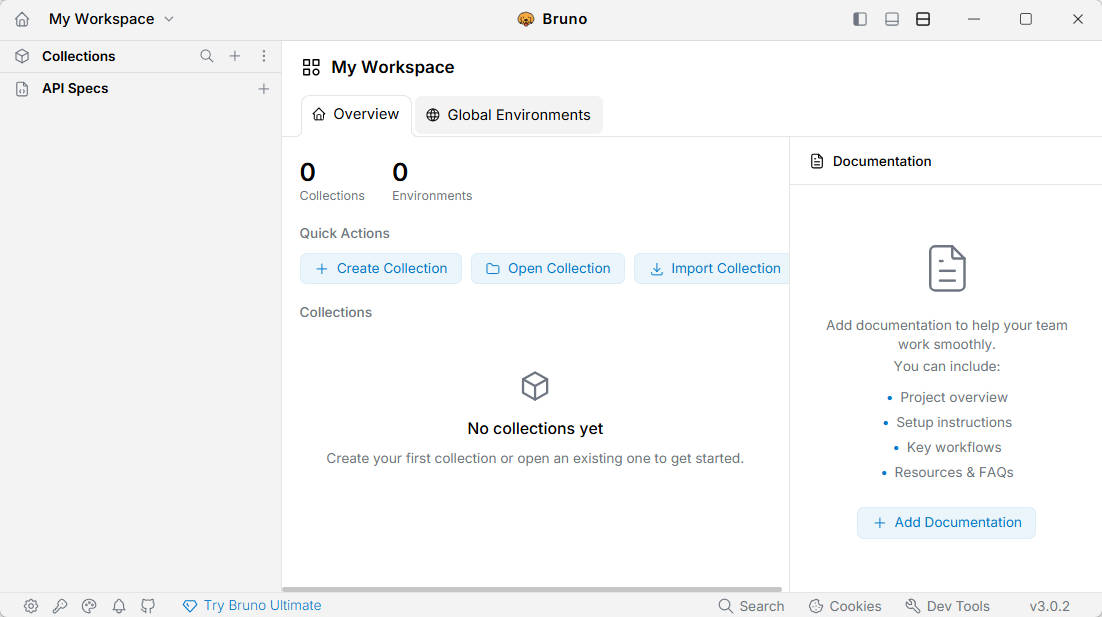
Task: Click the home icon in title bar
Action: (x=22, y=19)
